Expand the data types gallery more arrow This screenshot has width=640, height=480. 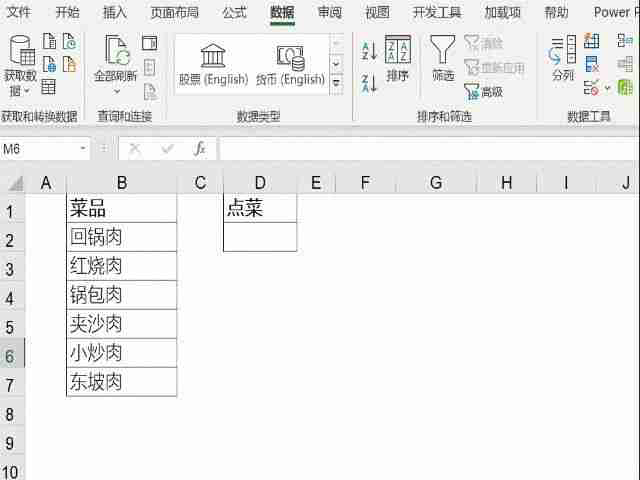tap(336, 83)
